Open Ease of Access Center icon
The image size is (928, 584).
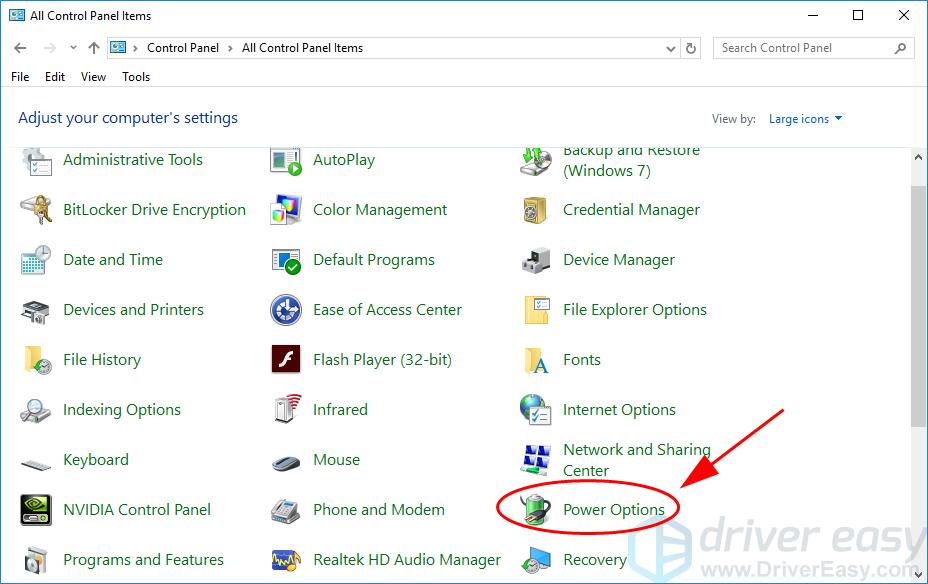(286, 309)
